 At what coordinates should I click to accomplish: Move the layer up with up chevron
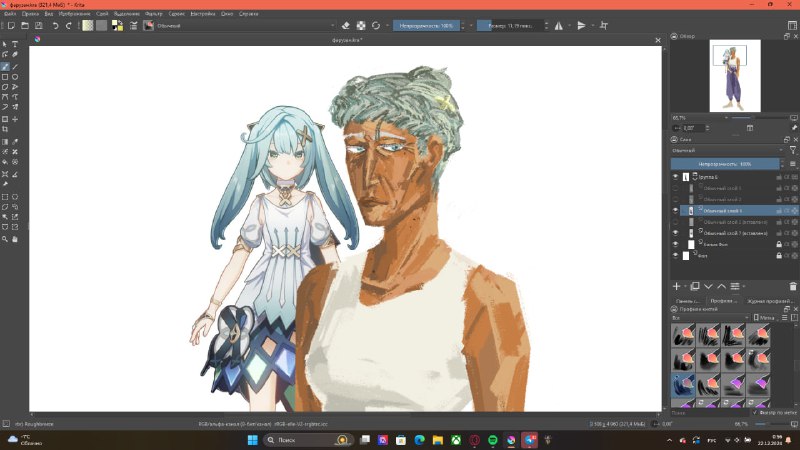[x=721, y=287]
